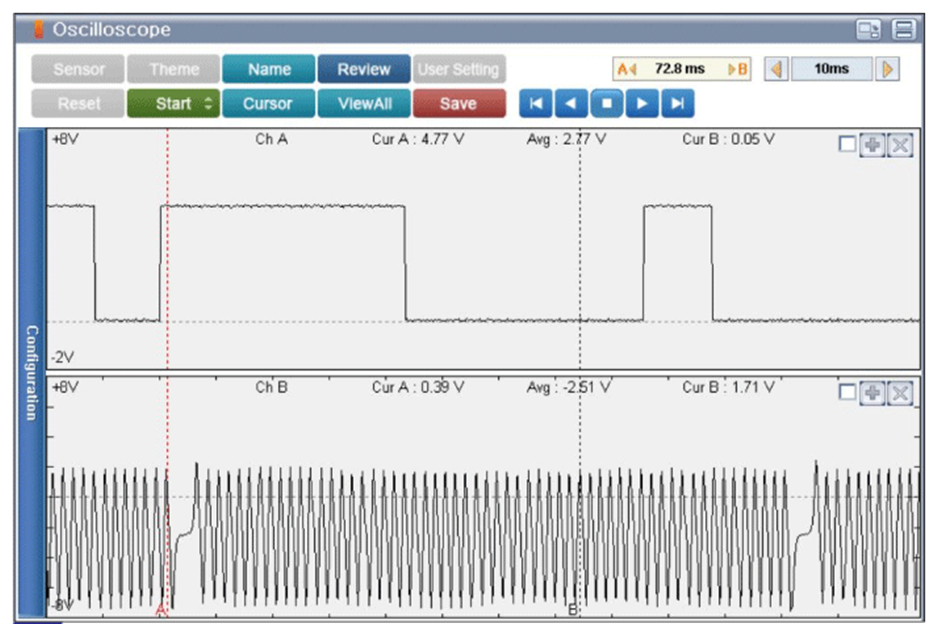Screen dimensions: 938x636
Task: Toggle the Cursor button
Action: pyautogui.click(x=268, y=104)
